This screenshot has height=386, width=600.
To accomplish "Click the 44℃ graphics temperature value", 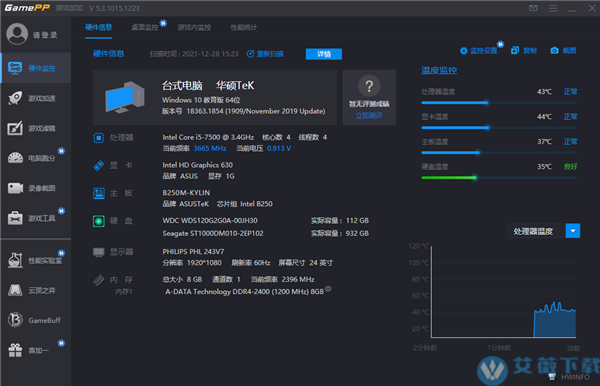I will 544,117.
